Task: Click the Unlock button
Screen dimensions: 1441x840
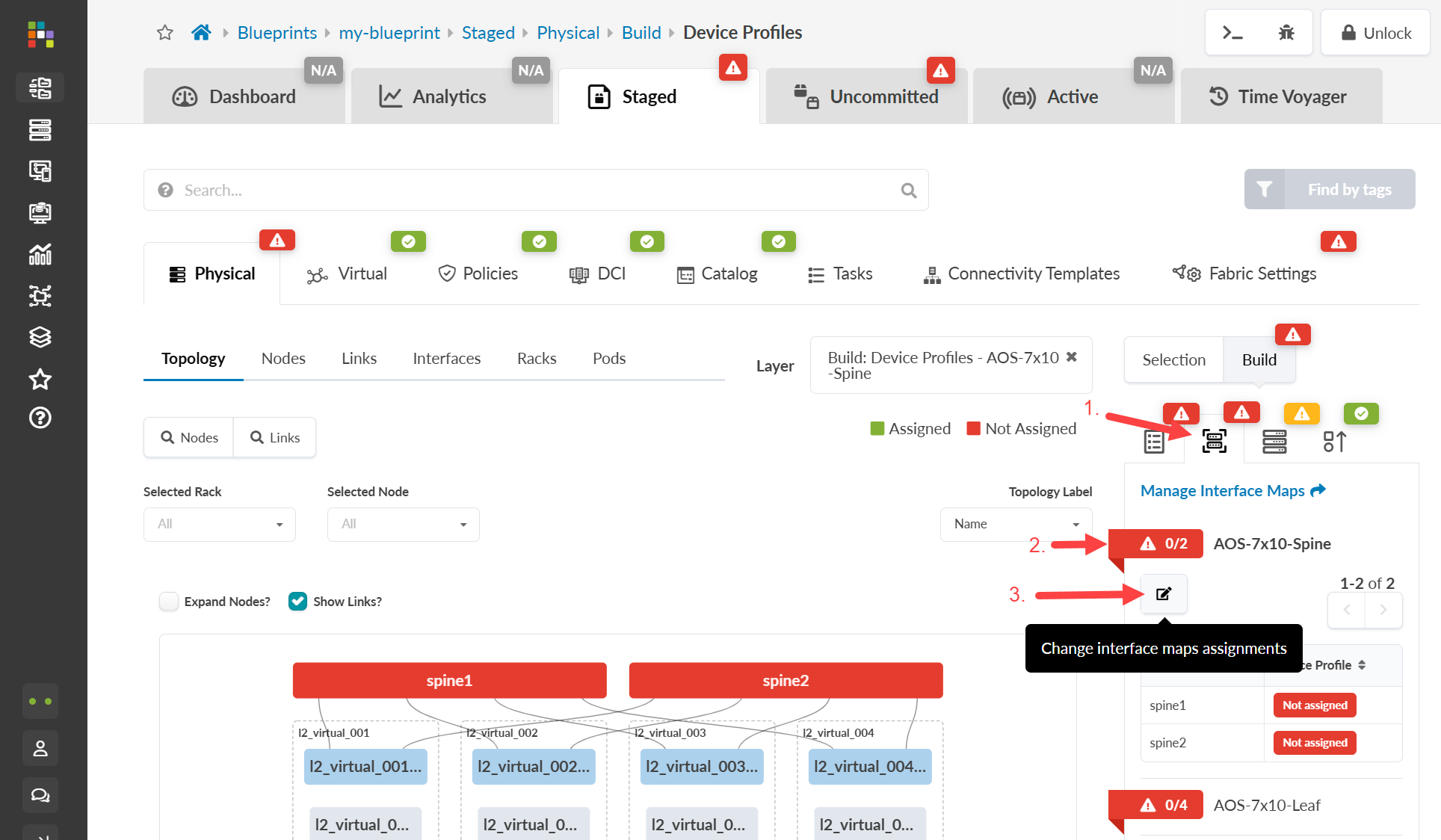Action: tap(1375, 33)
